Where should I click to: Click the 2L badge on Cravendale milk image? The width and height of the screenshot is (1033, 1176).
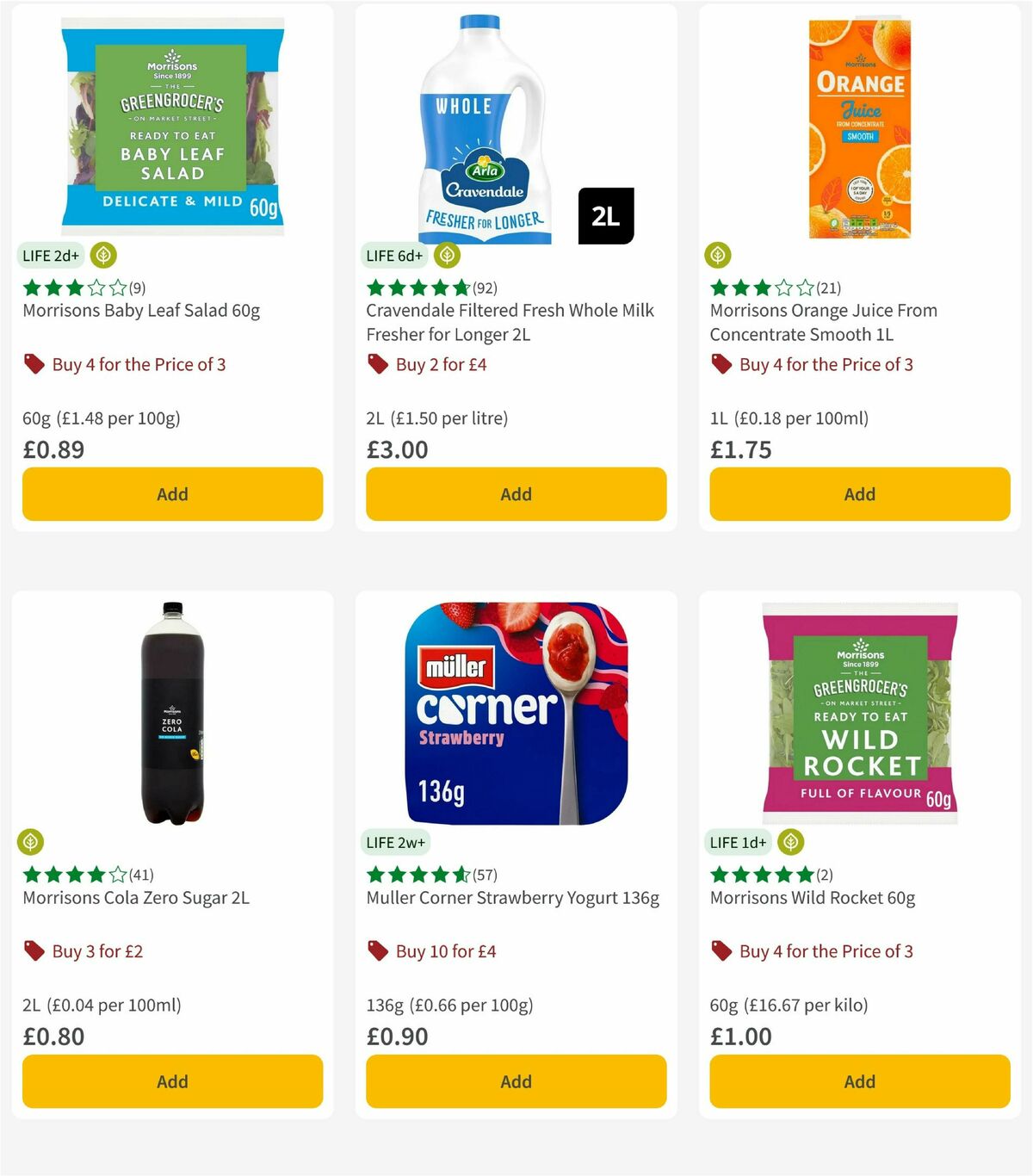click(605, 215)
